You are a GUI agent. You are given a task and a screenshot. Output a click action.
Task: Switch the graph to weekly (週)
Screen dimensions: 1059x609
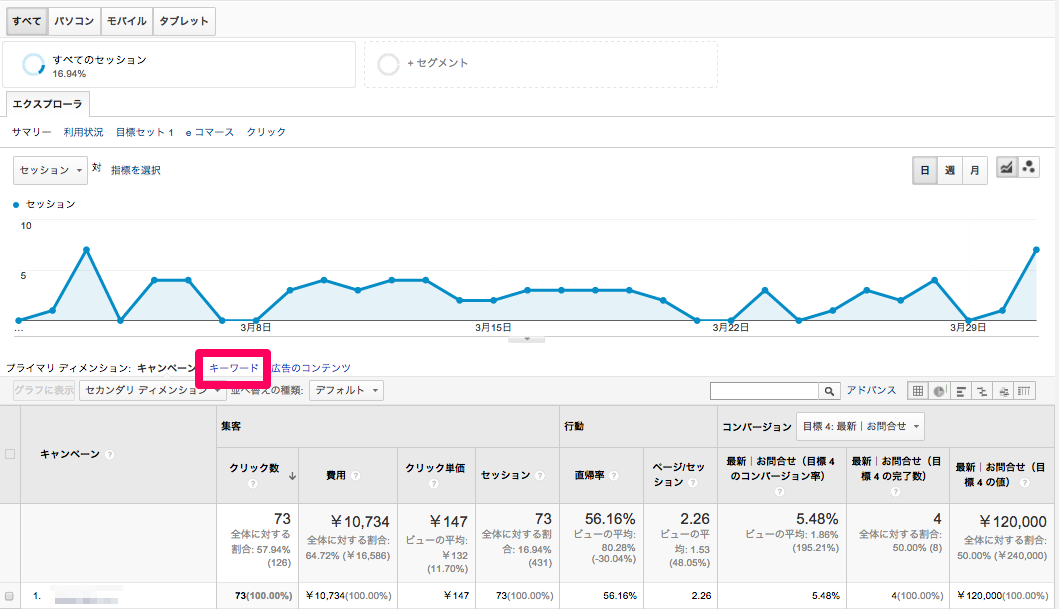pos(950,171)
